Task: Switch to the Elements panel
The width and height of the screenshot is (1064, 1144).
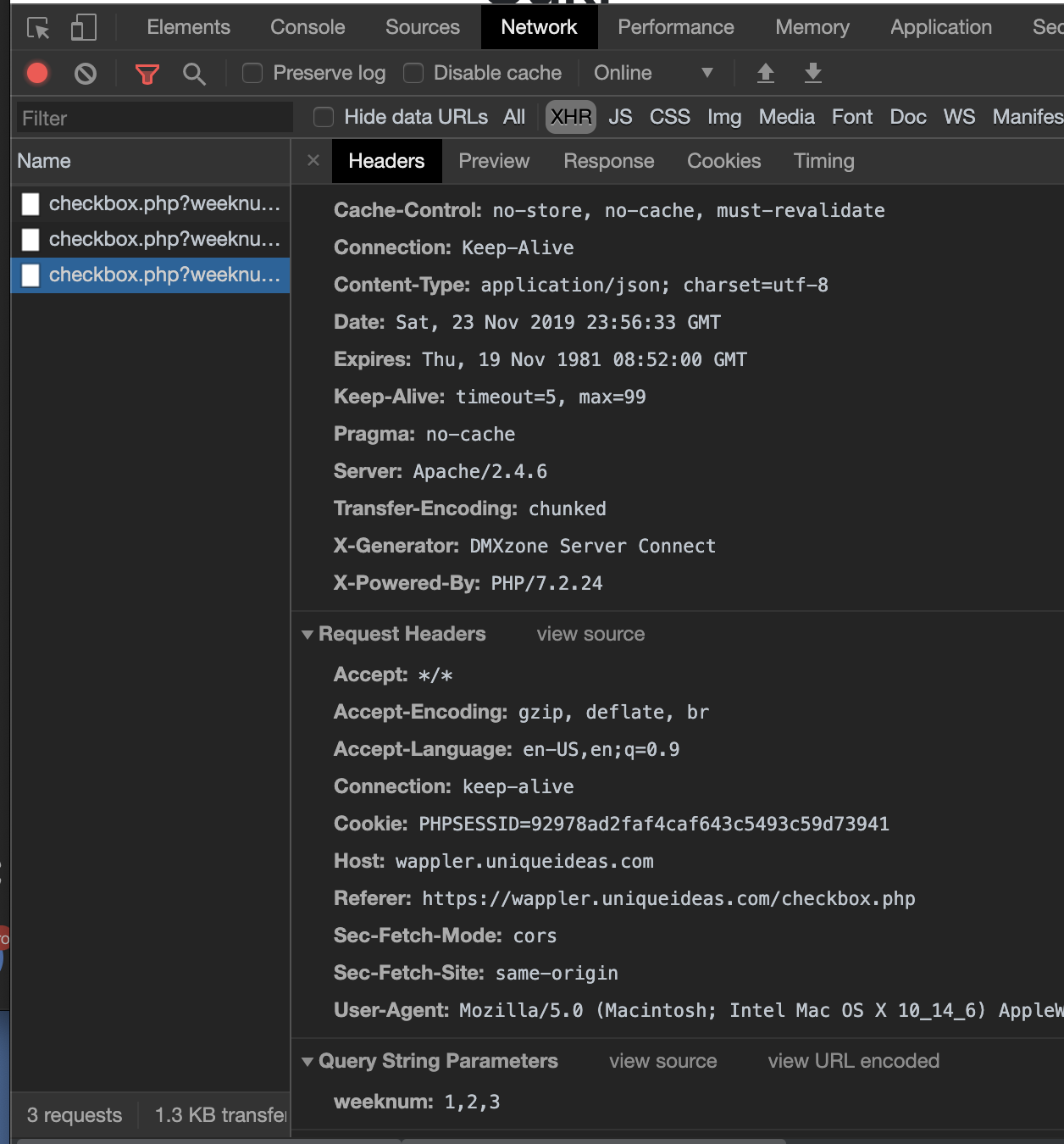Action: tap(188, 27)
